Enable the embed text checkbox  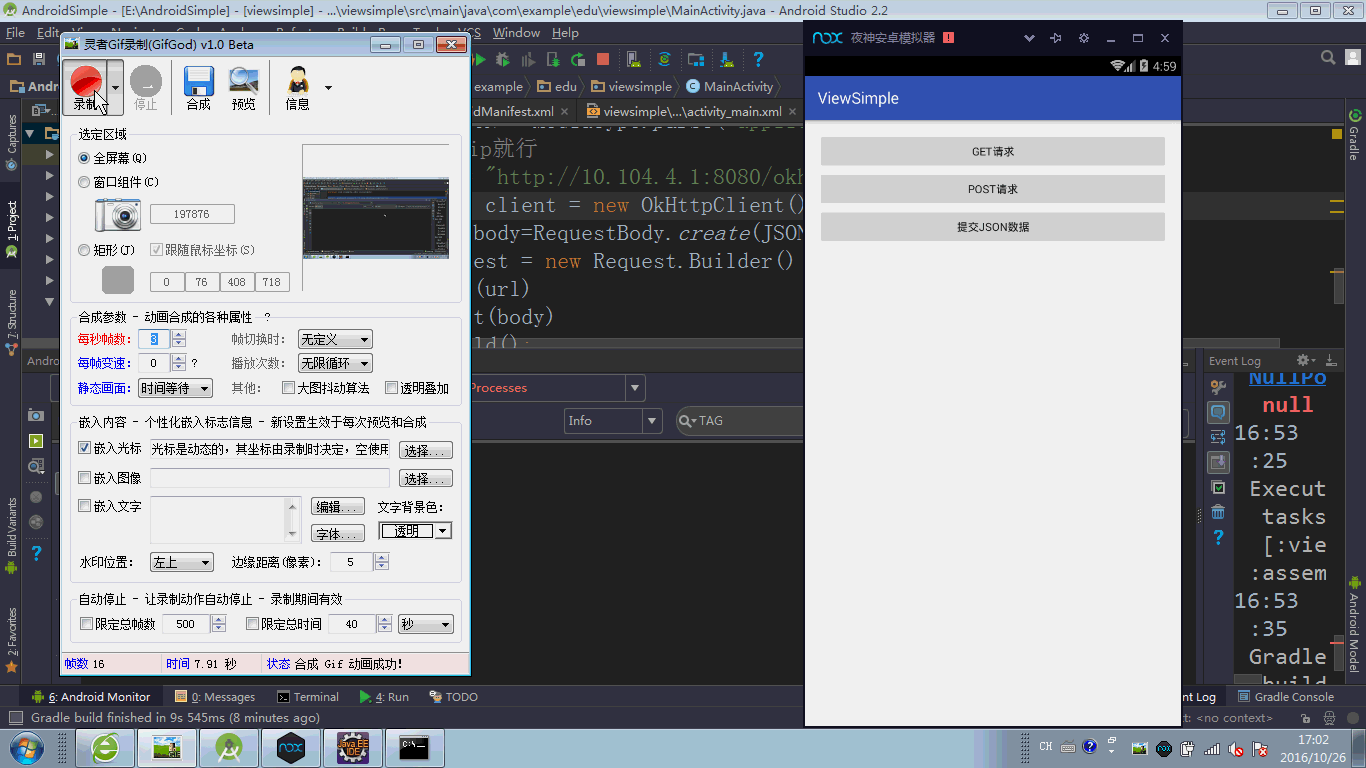tap(85, 507)
